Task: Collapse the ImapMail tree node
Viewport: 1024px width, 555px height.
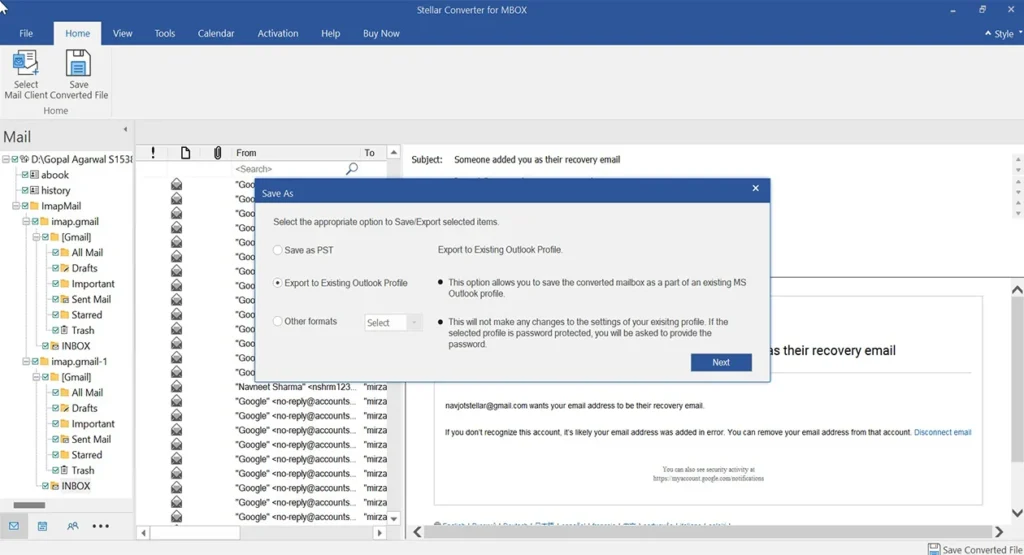Action: click(16, 206)
